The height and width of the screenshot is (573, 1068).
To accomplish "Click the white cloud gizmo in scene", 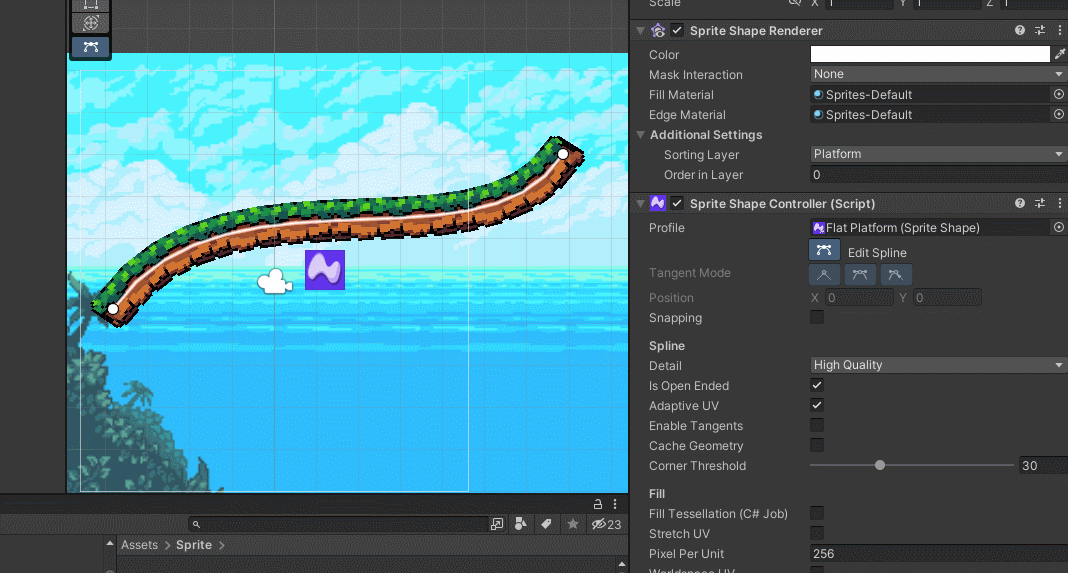I will (x=275, y=281).
